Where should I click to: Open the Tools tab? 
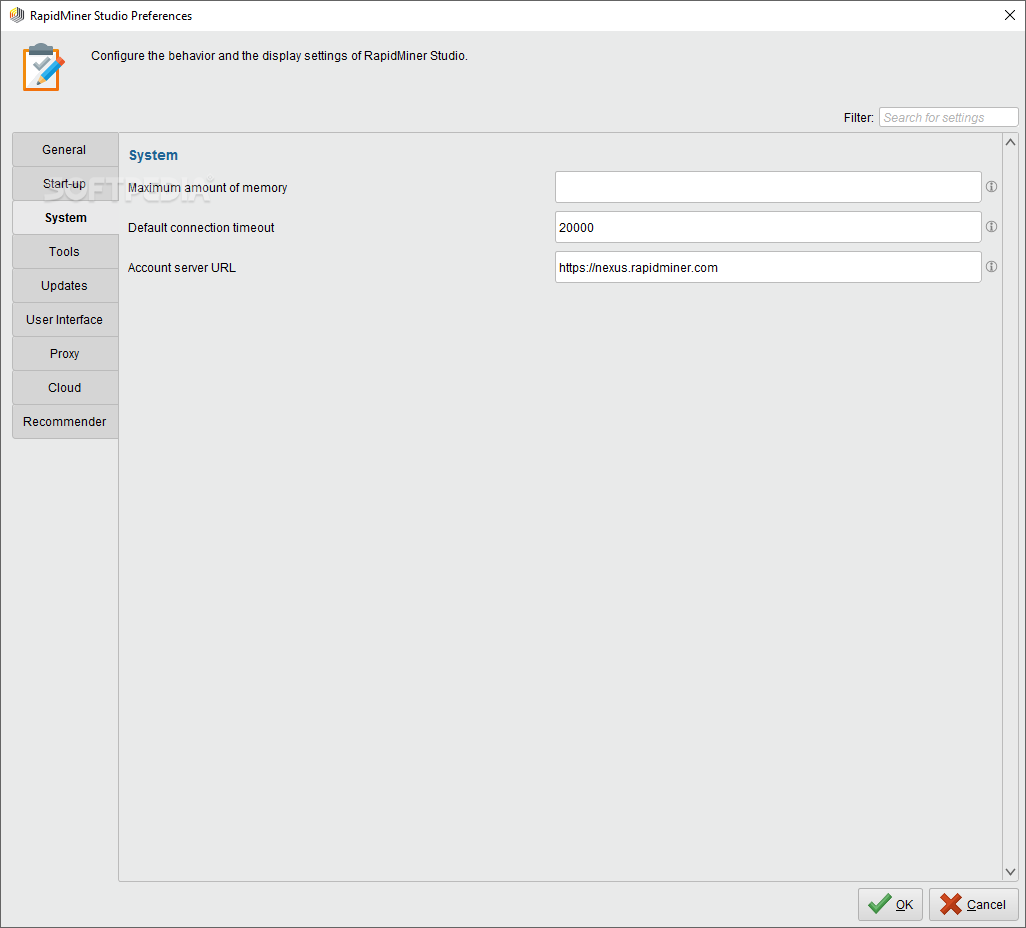tap(65, 252)
